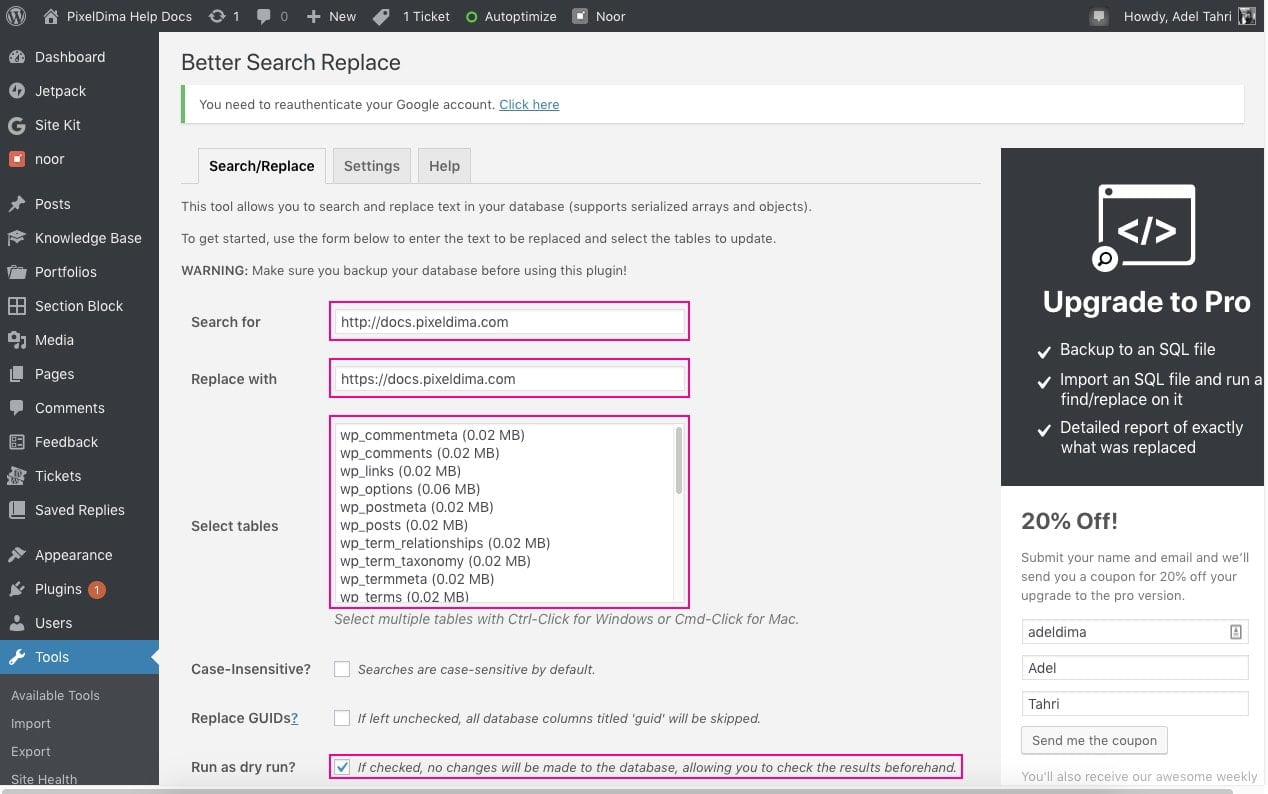
Task: Select Site Kit from the sidebar
Action: pos(57,125)
